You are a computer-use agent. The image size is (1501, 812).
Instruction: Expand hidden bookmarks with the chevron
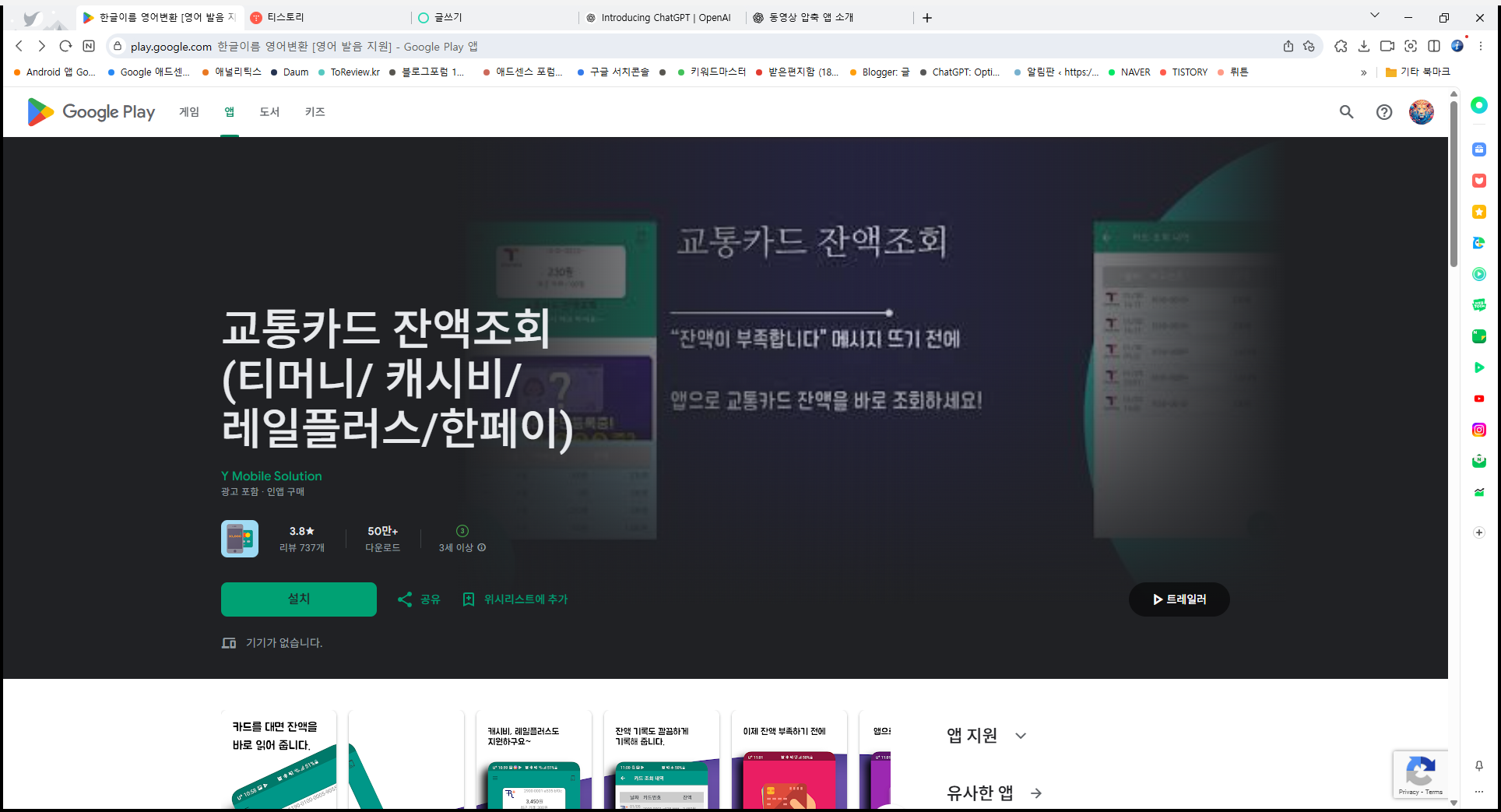pyautogui.click(x=1364, y=72)
